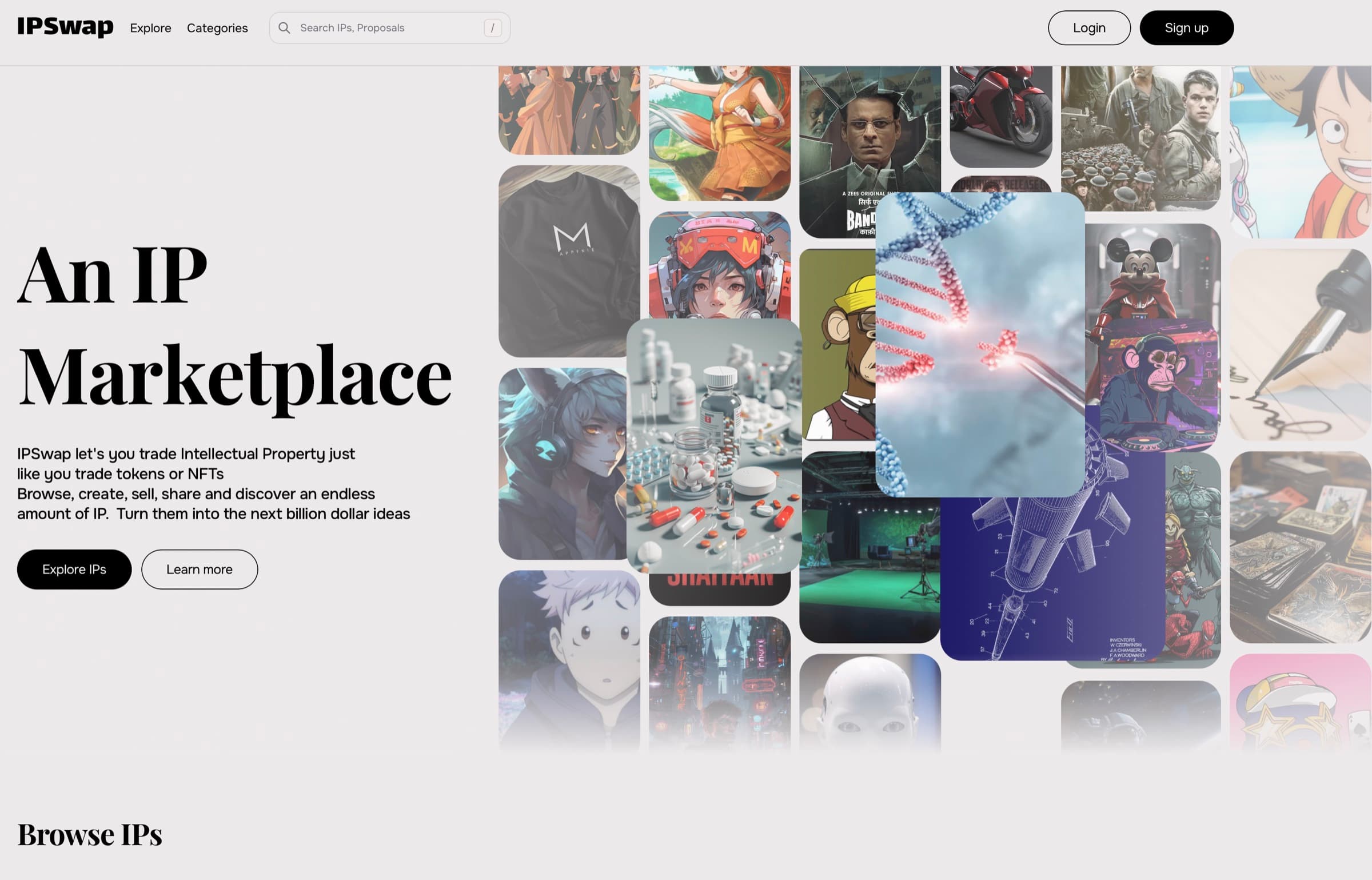
Task: Open the orange dress anime fox girl card
Action: (x=719, y=133)
